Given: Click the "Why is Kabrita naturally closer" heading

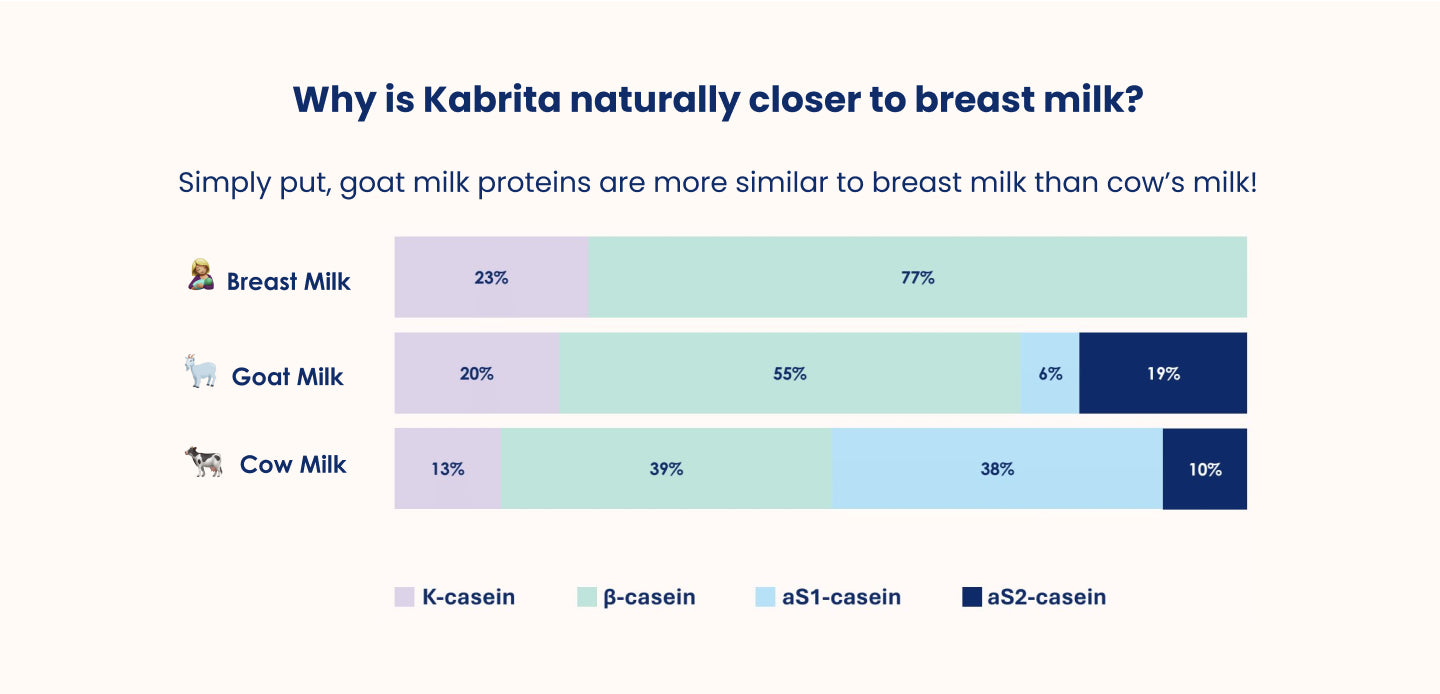Looking at the screenshot, I should [x=718, y=100].
